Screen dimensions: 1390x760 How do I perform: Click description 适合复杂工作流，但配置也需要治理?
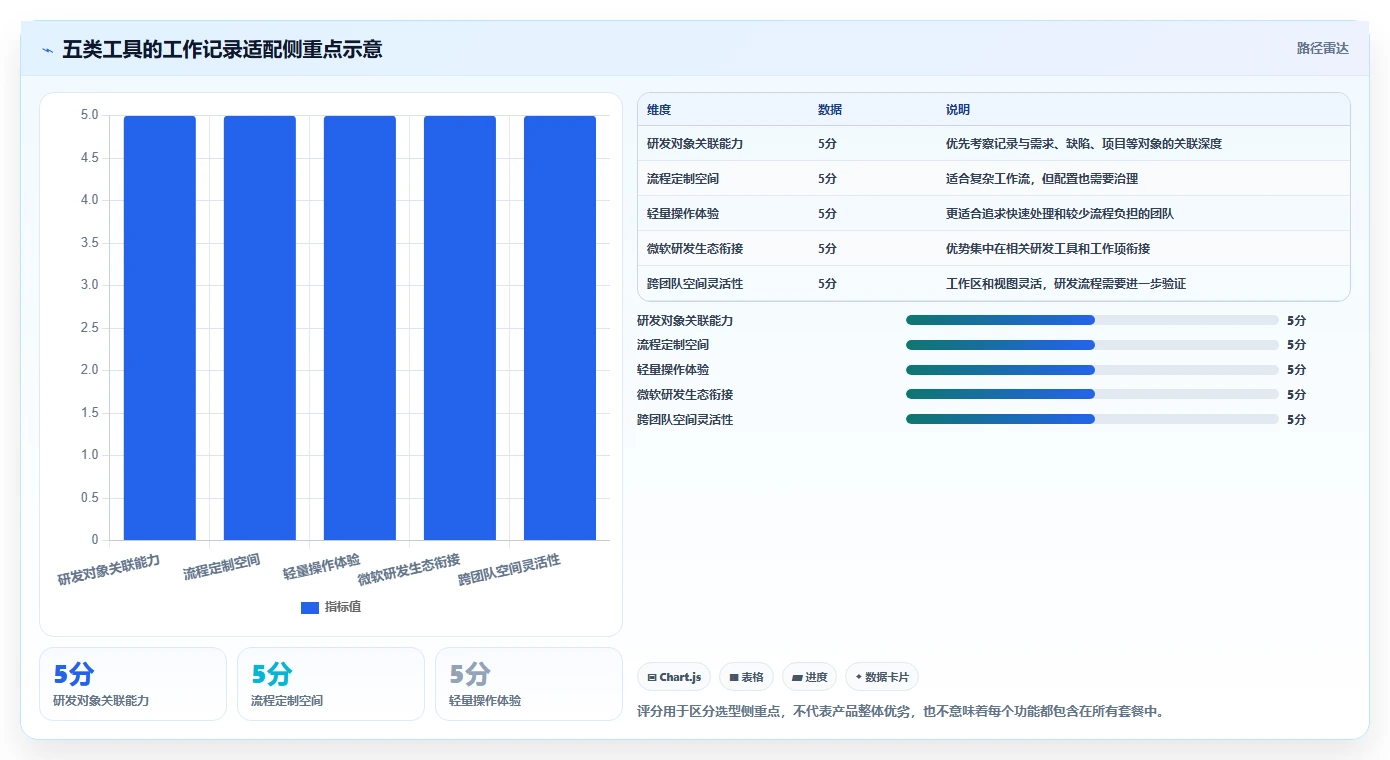1042,179
